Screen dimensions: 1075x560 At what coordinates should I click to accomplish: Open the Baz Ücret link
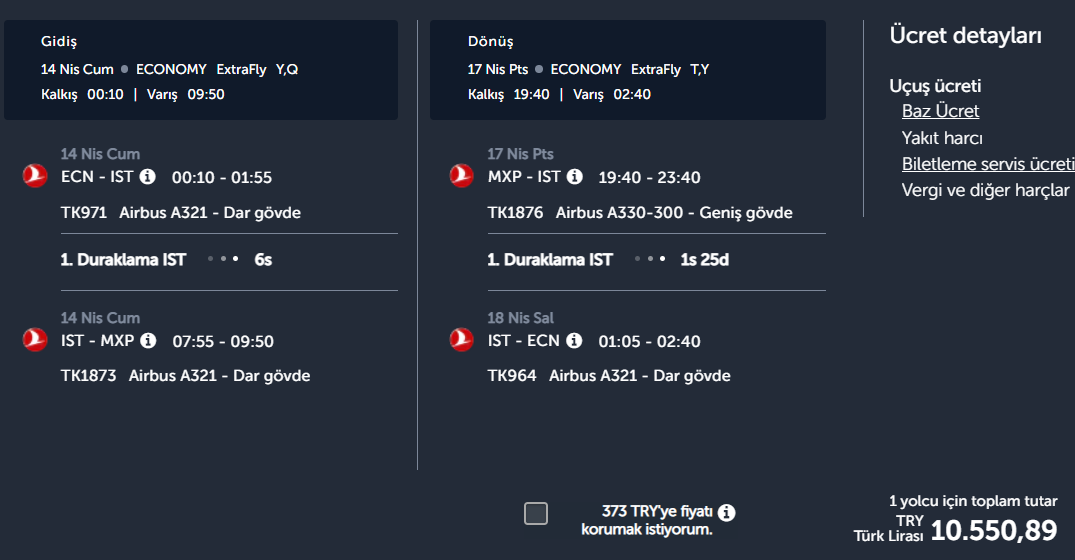pos(940,111)
